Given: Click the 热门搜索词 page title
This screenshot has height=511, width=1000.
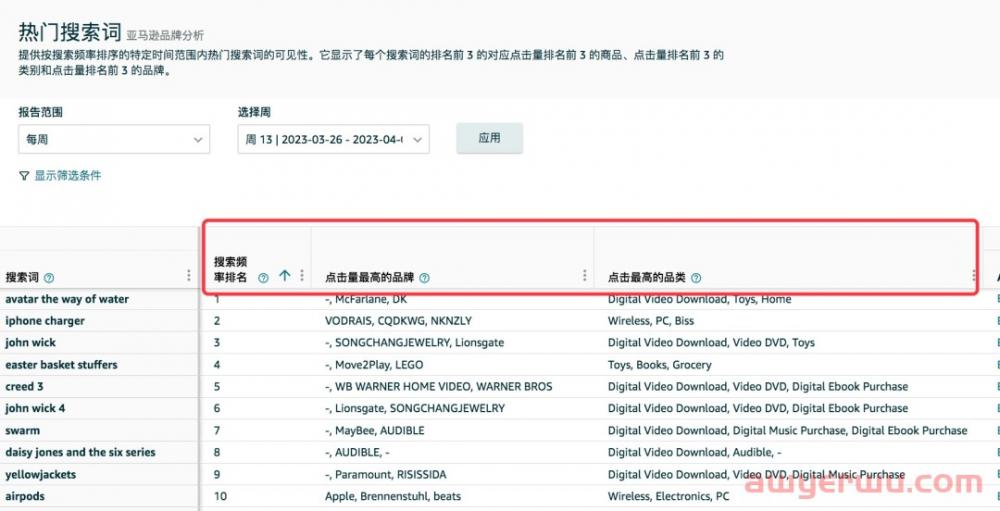Looking at the screenshot, I should [70, 33].
